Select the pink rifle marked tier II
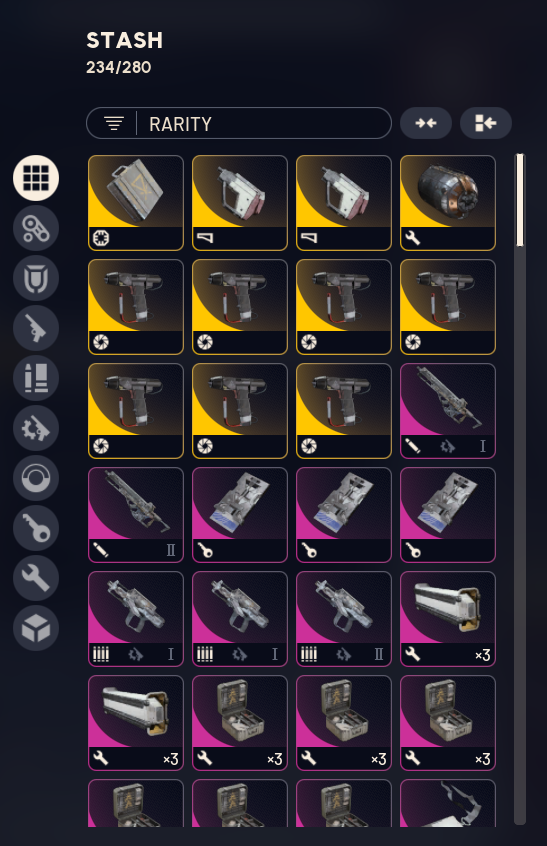This screenshot has width=547, height=846. pyautogui.click(x=136, y=515)
